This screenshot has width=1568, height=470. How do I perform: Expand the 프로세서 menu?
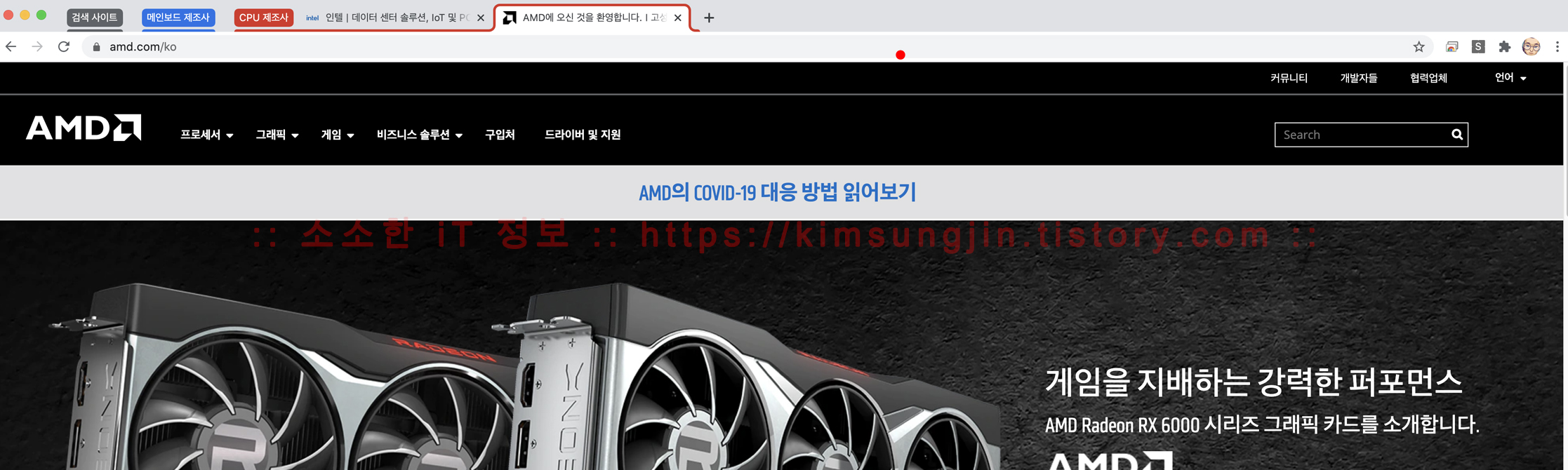pos(206,135)
